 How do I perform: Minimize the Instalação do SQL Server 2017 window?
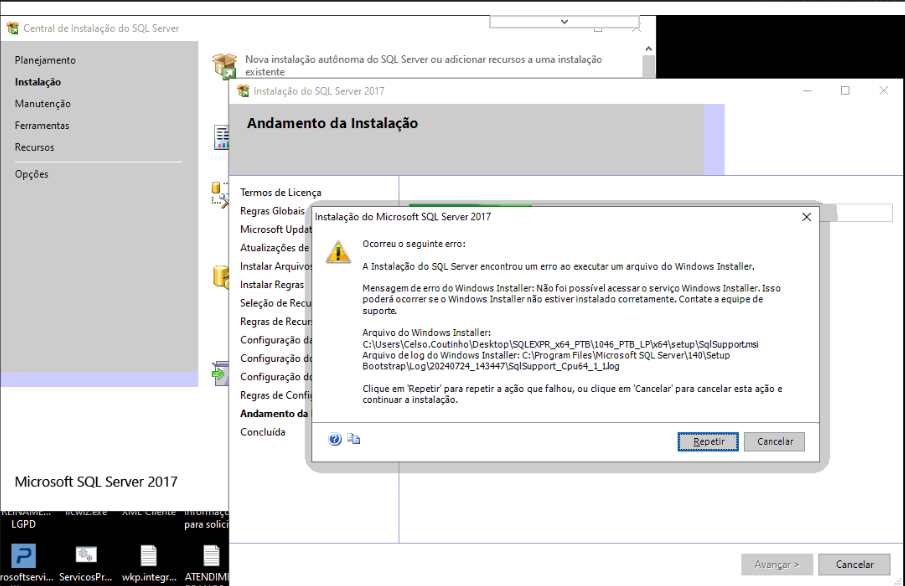[x=807, y=91]
